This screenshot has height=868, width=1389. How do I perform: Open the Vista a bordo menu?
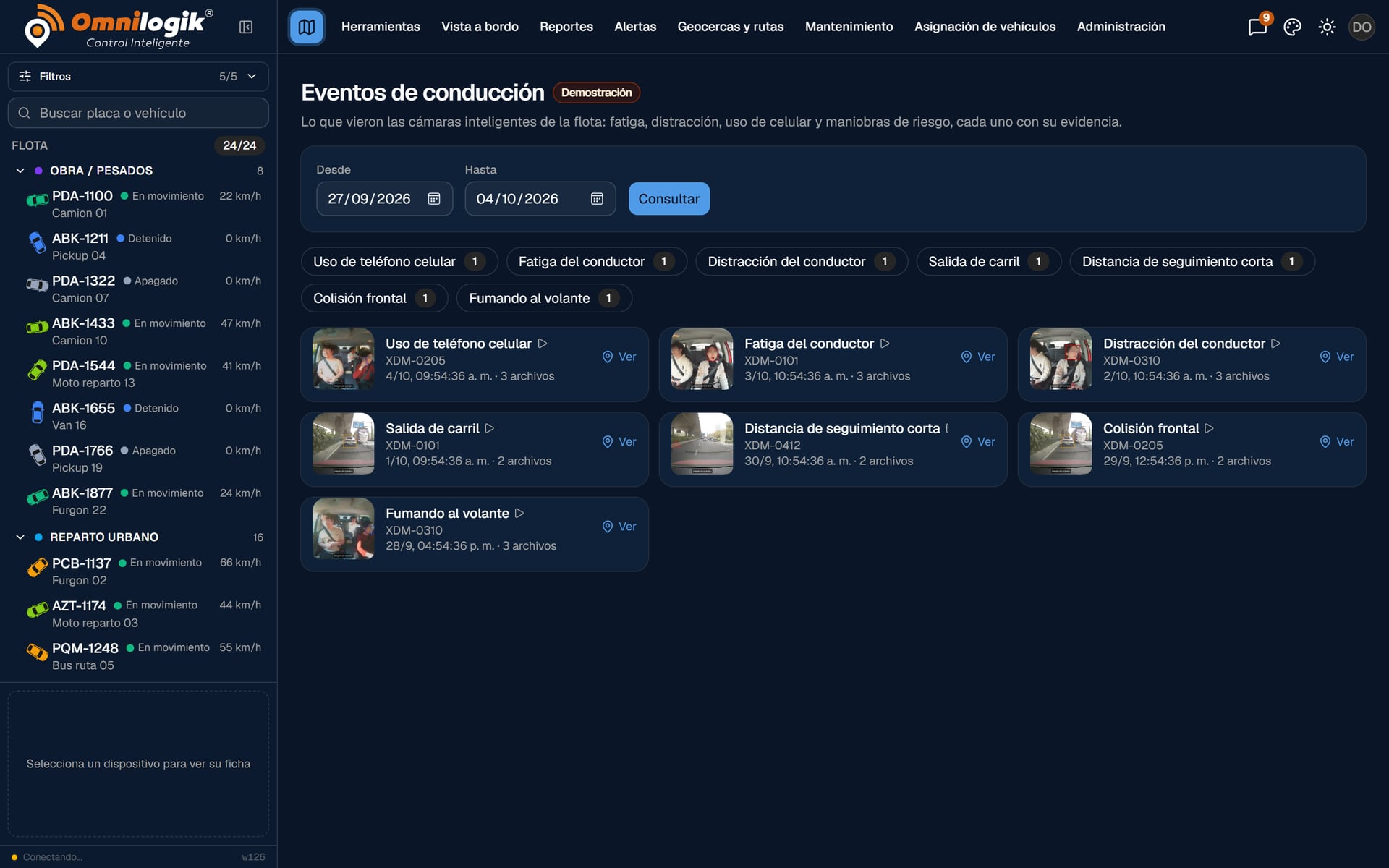[480, 27]
